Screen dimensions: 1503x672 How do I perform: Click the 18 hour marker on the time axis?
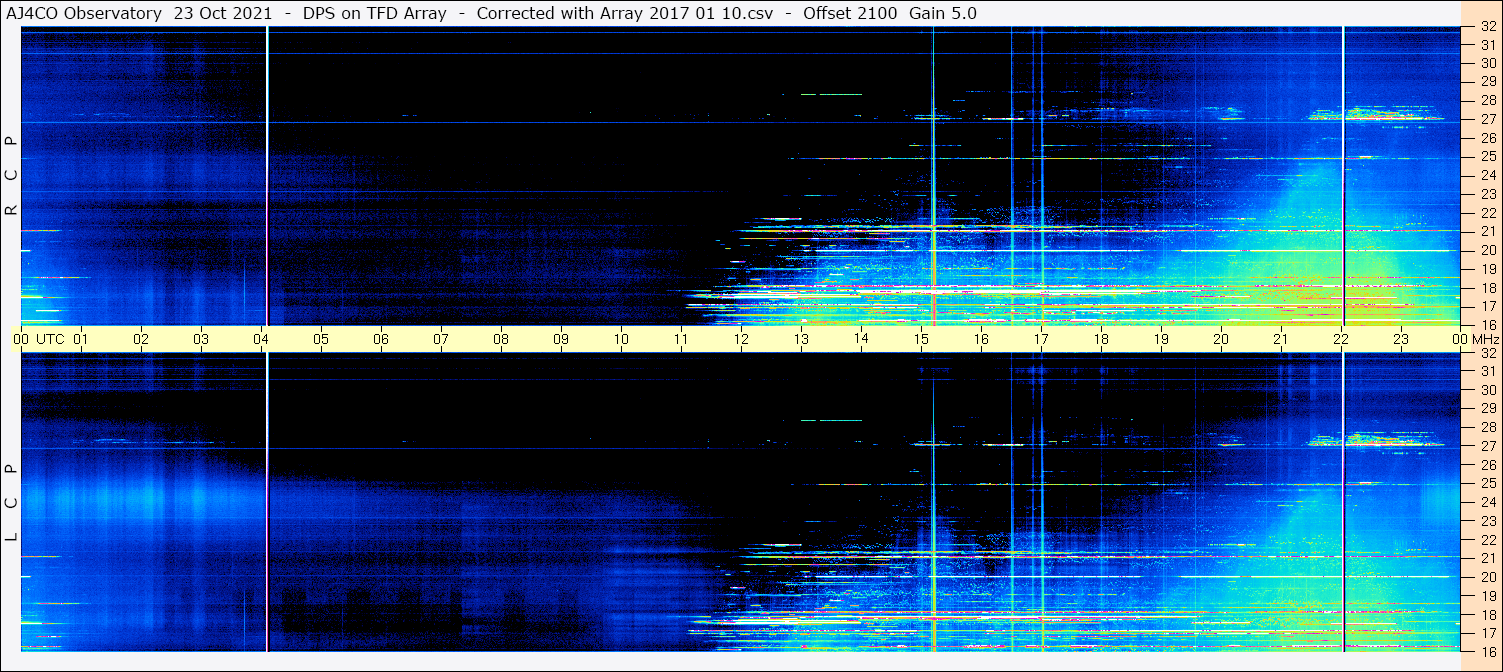click(1101, 339)
